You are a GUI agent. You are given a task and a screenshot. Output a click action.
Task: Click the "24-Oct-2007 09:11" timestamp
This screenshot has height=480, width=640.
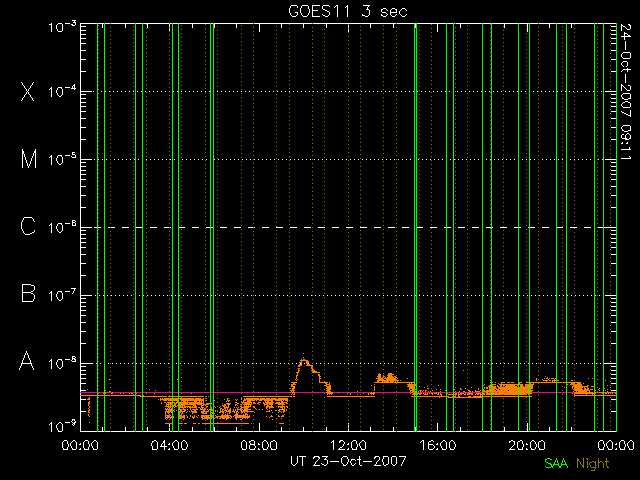[x=625, y=91]
